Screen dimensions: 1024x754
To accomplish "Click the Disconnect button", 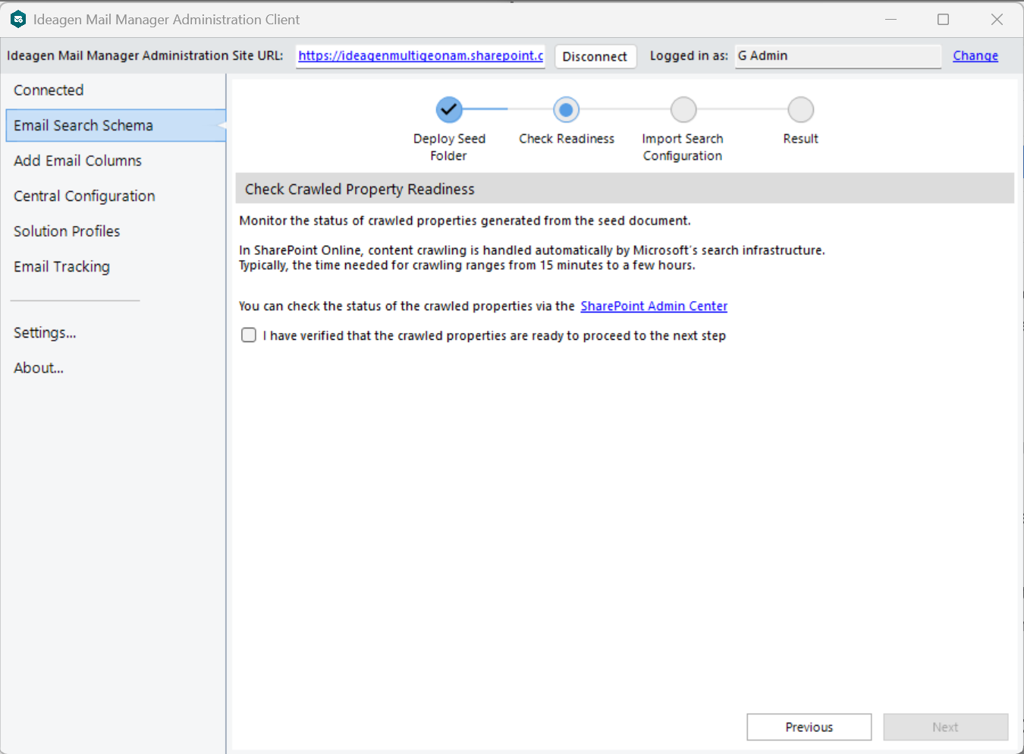I will (595, 56).
